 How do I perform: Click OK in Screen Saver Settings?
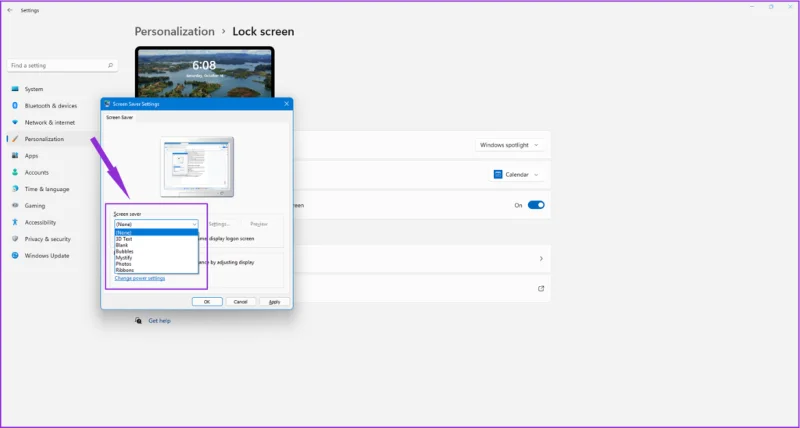point(207,302)
